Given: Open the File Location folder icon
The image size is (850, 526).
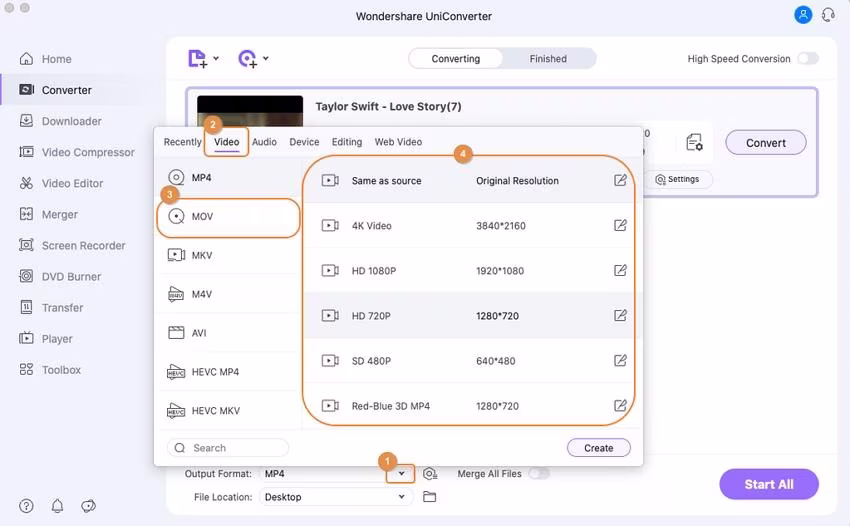Looking at the screenshot, I should (x=429, y=497).
